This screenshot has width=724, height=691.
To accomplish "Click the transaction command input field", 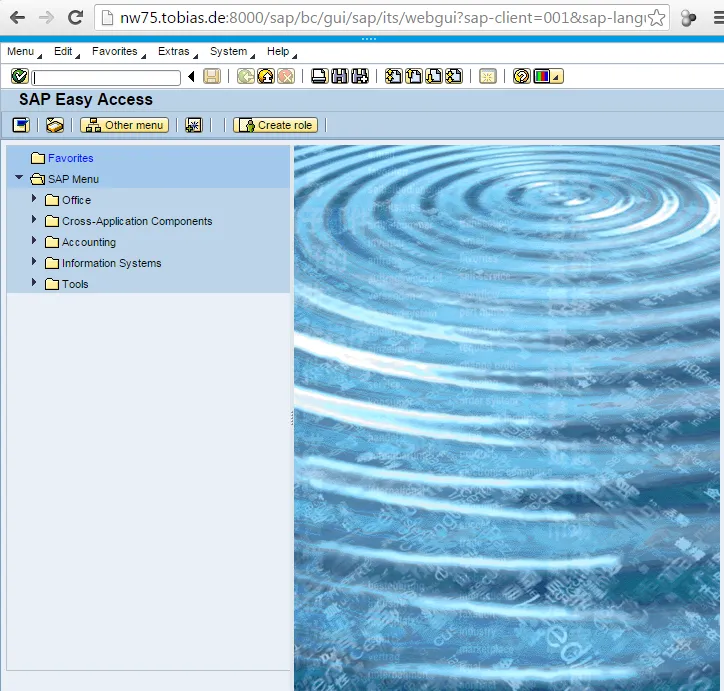I will [106, 77].
